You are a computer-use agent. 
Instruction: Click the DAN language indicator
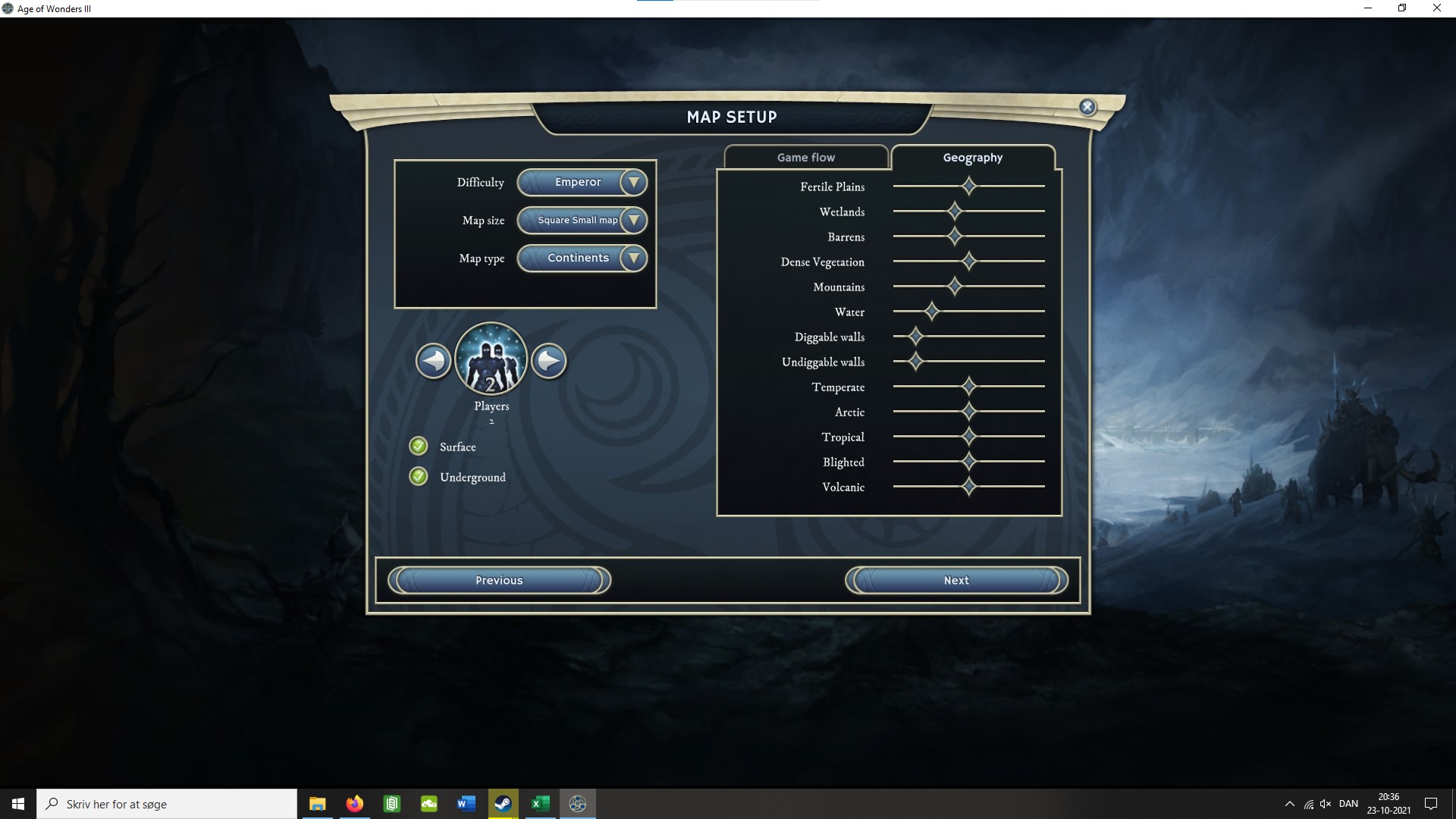tap(1348, 804)
